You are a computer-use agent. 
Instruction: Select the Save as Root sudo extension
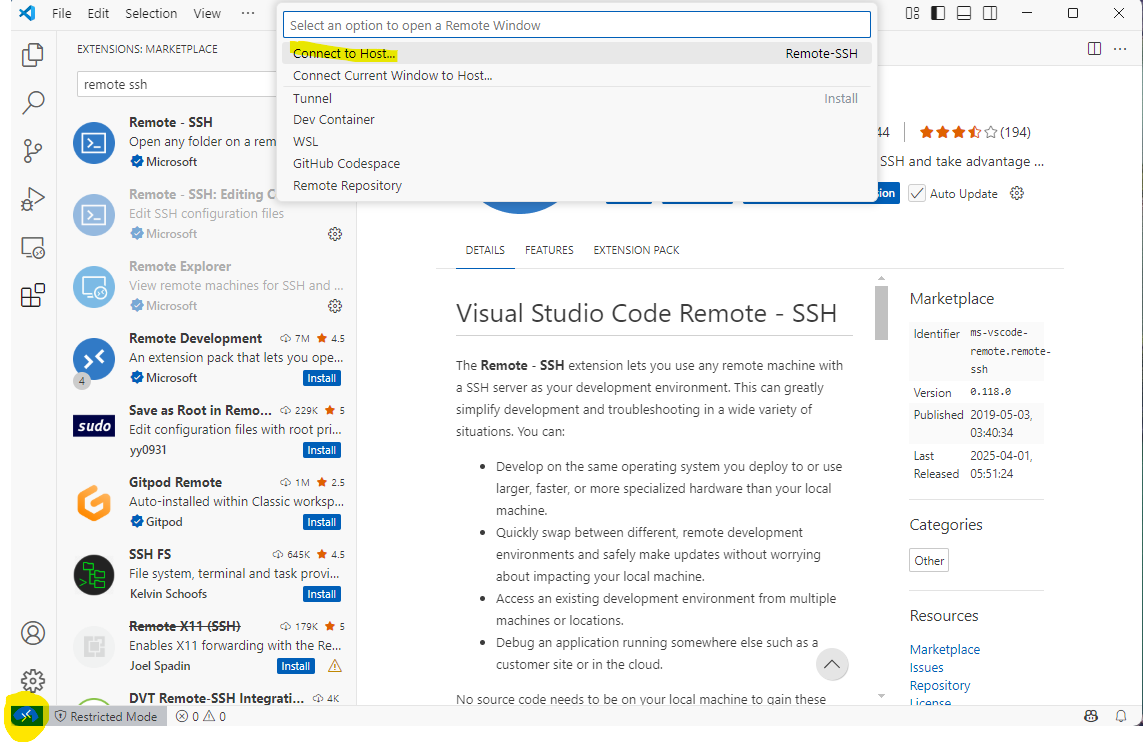point(94,426)
